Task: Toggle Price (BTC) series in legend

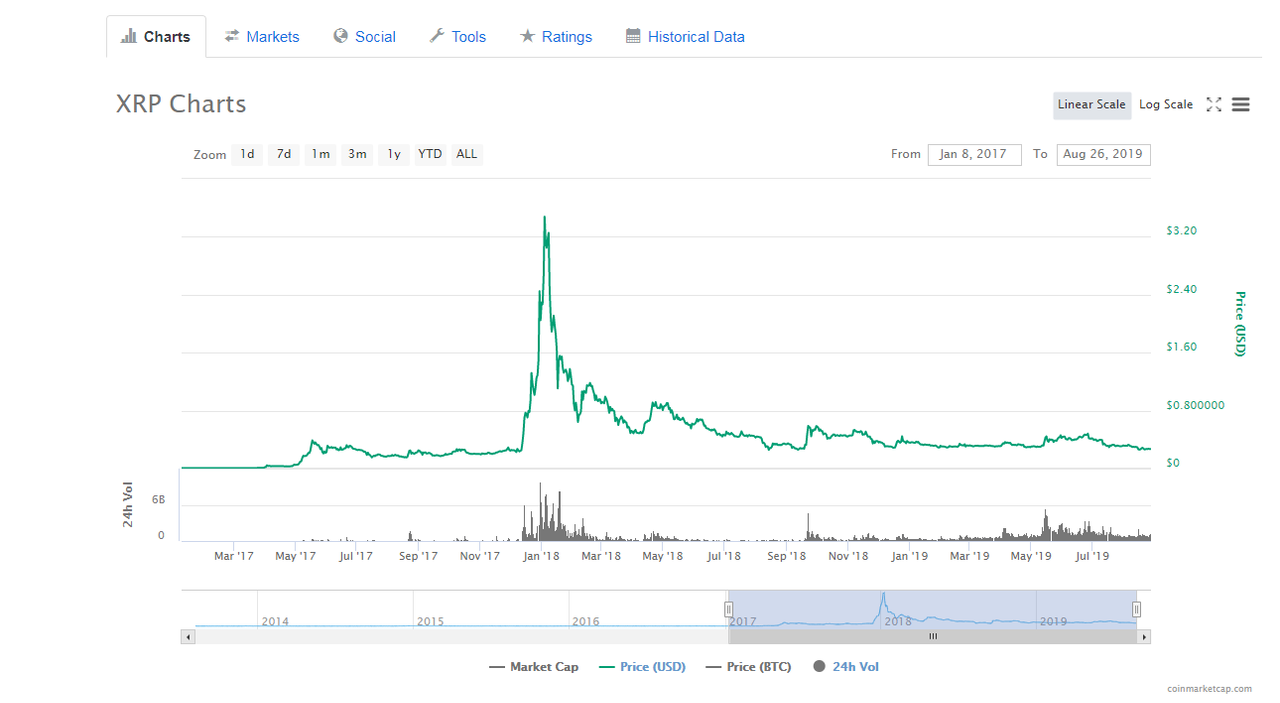Action: pos(748,667)
